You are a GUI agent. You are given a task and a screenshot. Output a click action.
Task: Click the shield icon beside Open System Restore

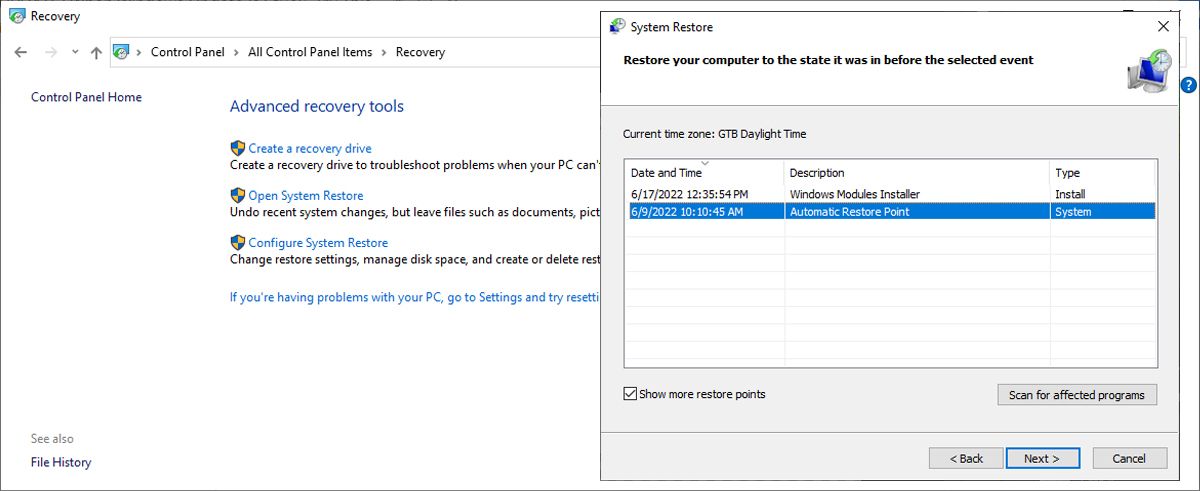point(238,195)
